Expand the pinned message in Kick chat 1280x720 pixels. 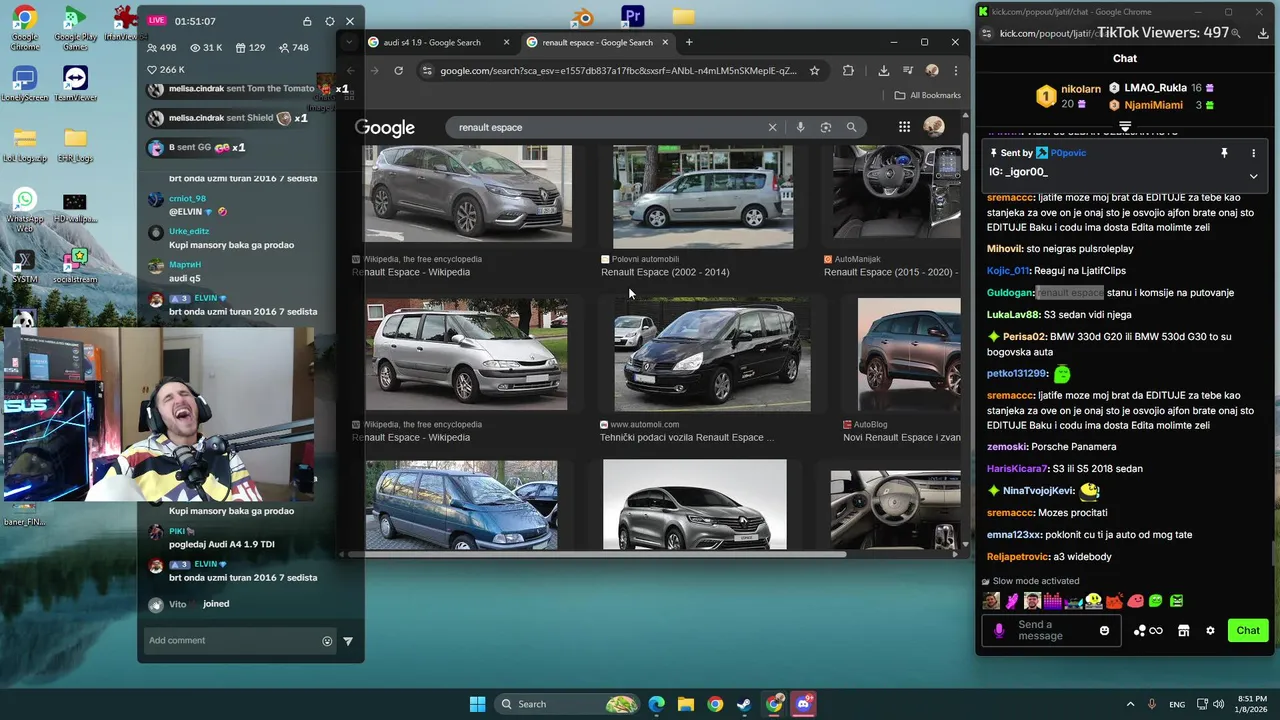click(x=1253, y=176)
